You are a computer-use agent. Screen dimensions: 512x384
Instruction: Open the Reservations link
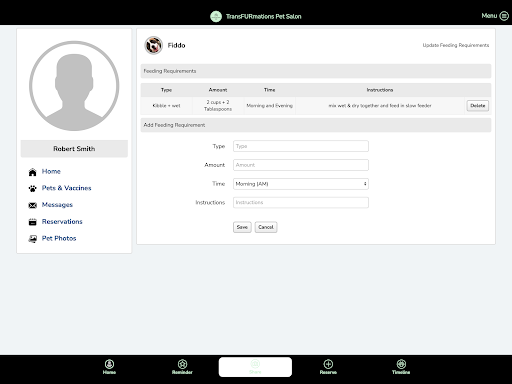(x=62, y=221)
